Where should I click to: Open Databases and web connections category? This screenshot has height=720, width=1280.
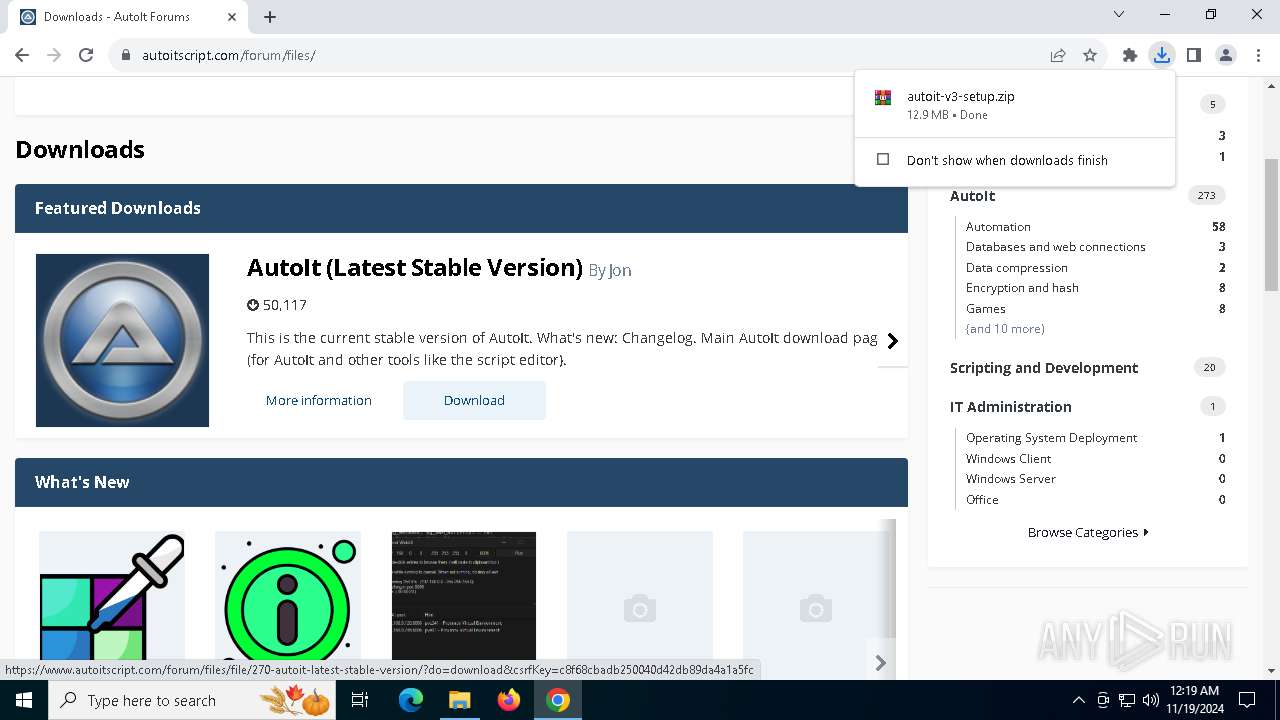click(1056, 247)
